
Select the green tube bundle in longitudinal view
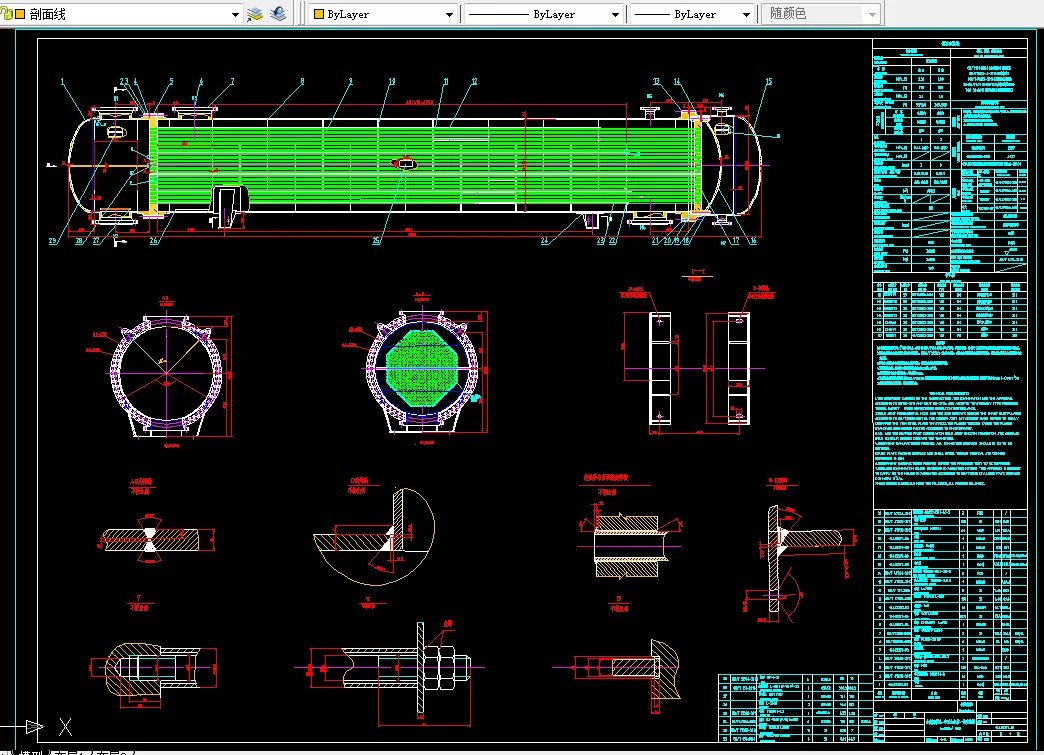pos(426,164)
